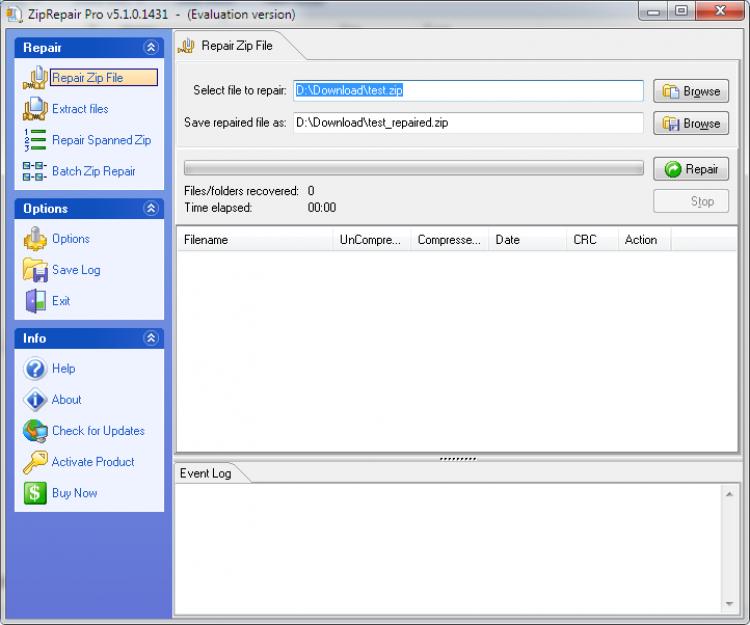Sort by the Filename column header
This screenshot has height=625, width=750.
pos(255,239)
